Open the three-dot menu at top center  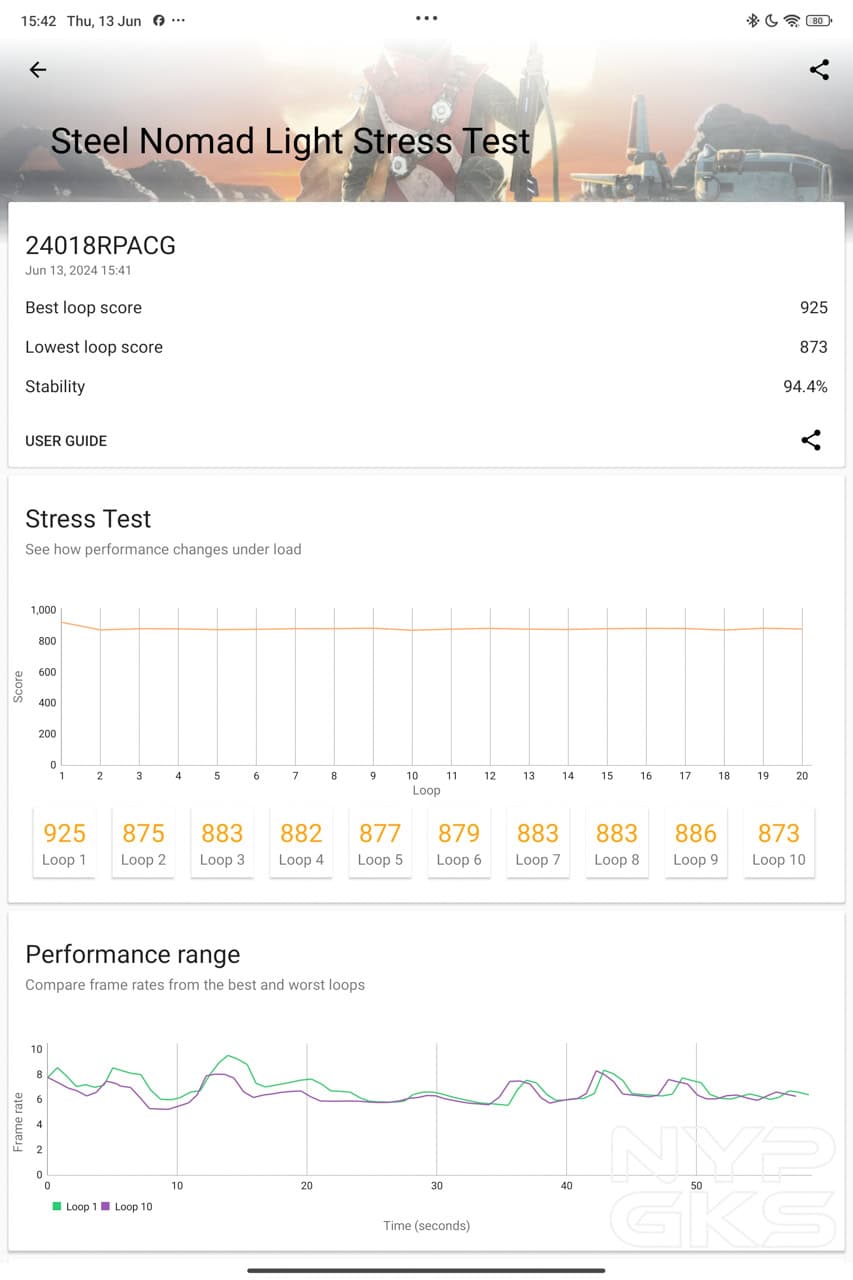point(426,18)
